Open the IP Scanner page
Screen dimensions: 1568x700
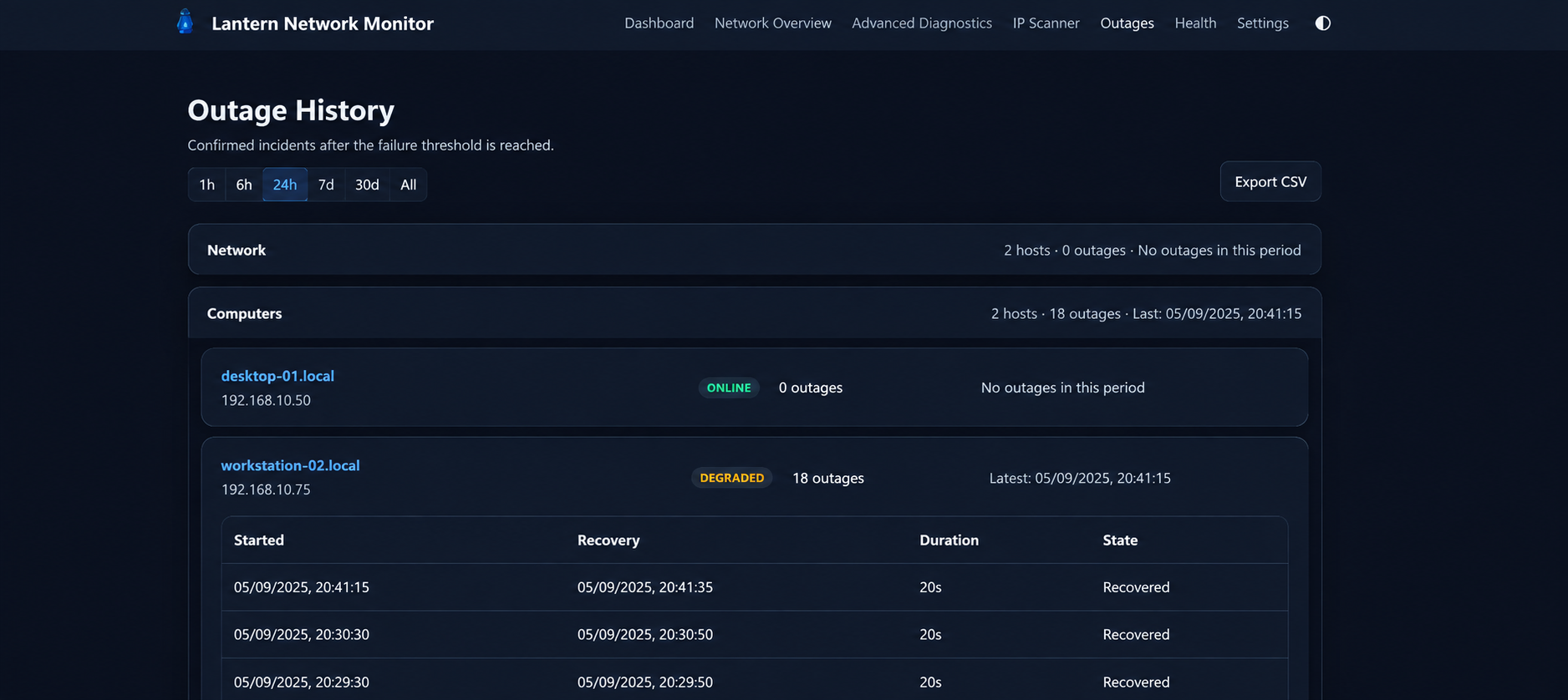coord(1046,23)
